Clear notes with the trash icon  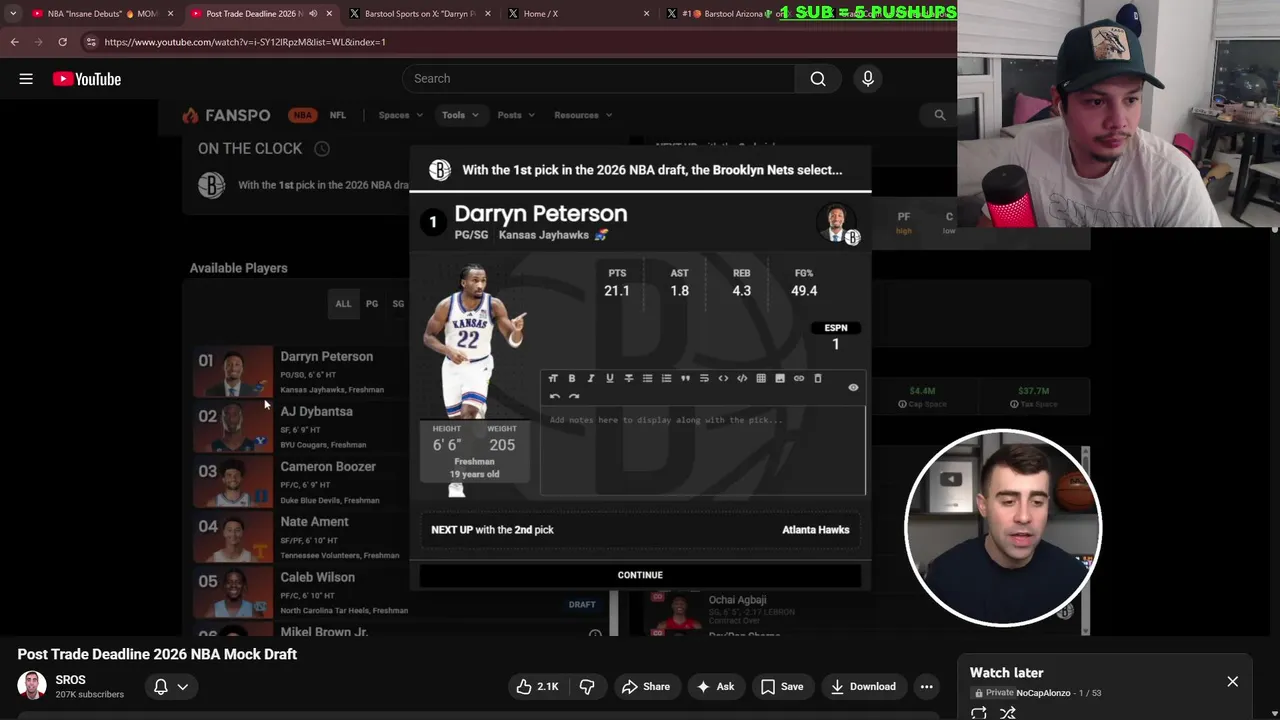coord(818,378)
